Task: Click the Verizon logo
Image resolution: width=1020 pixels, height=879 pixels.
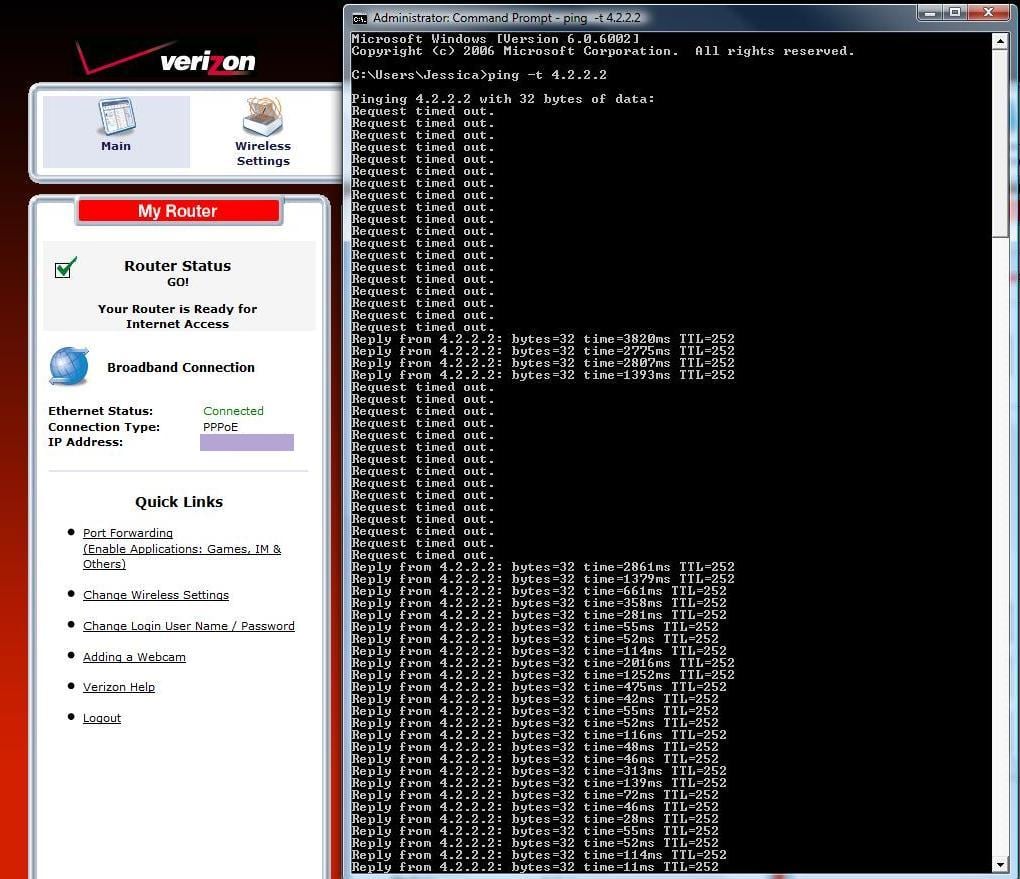Action: coord(167,59)
